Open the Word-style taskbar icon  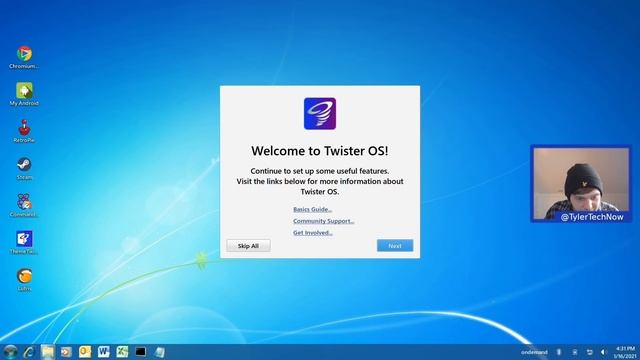pyautogui.click(x=104, y=352)
